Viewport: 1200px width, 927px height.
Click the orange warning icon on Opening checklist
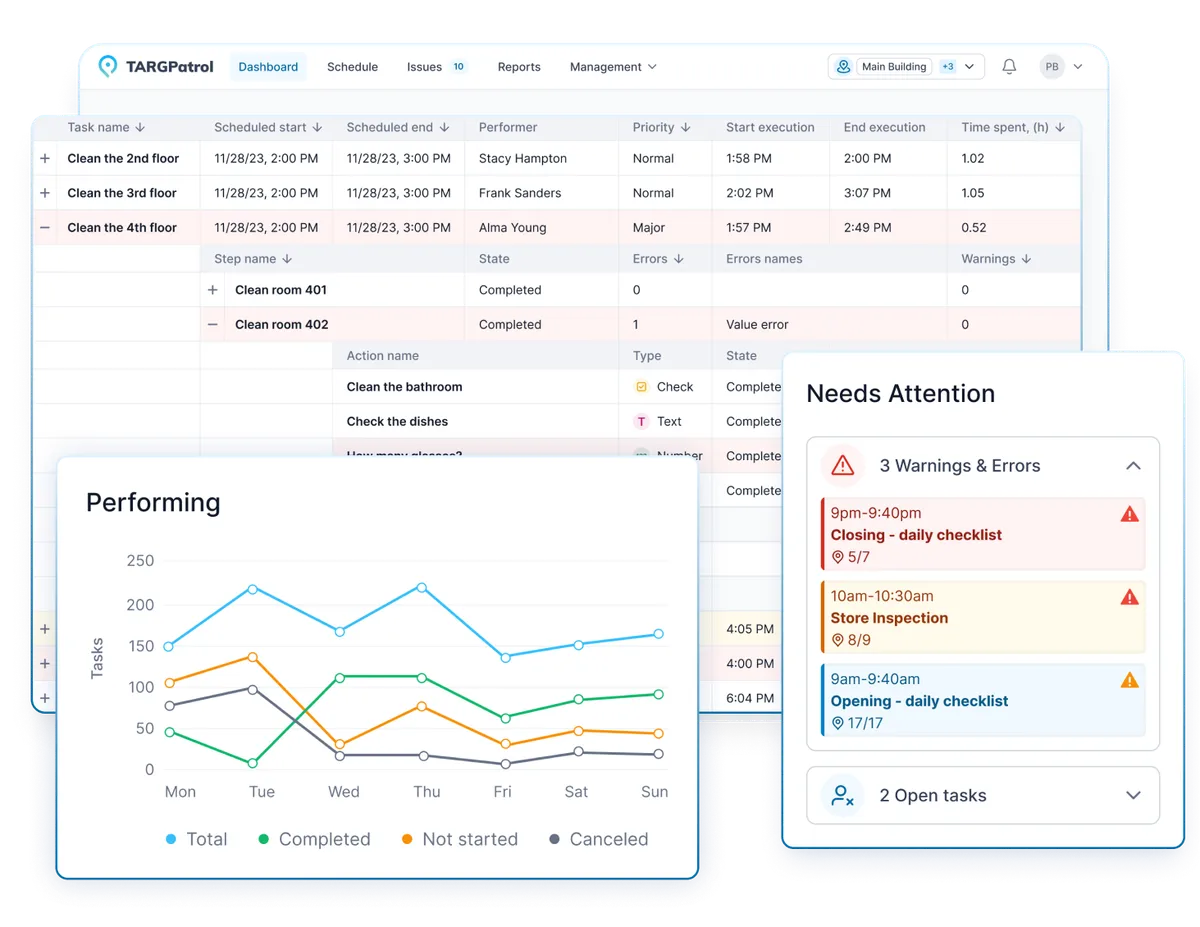tap(1129, 680)
